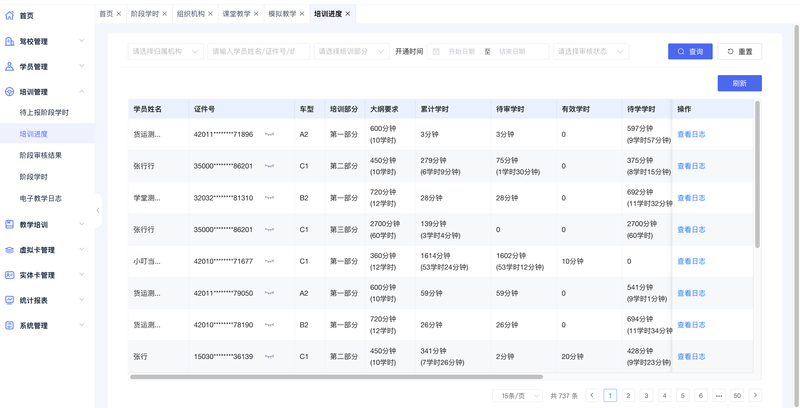This screenshot has height=408, width=800.
Task: Close the 组织机构 tab
Action: coord(210,14)
